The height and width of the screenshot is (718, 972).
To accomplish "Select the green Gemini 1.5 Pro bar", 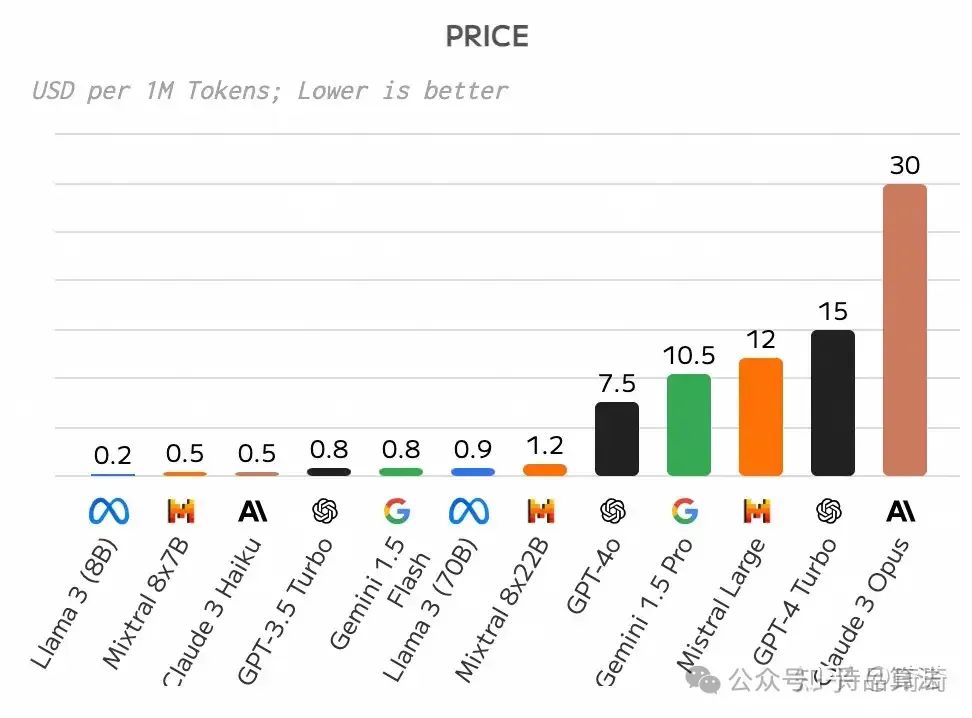I will [x=688, y=425].
